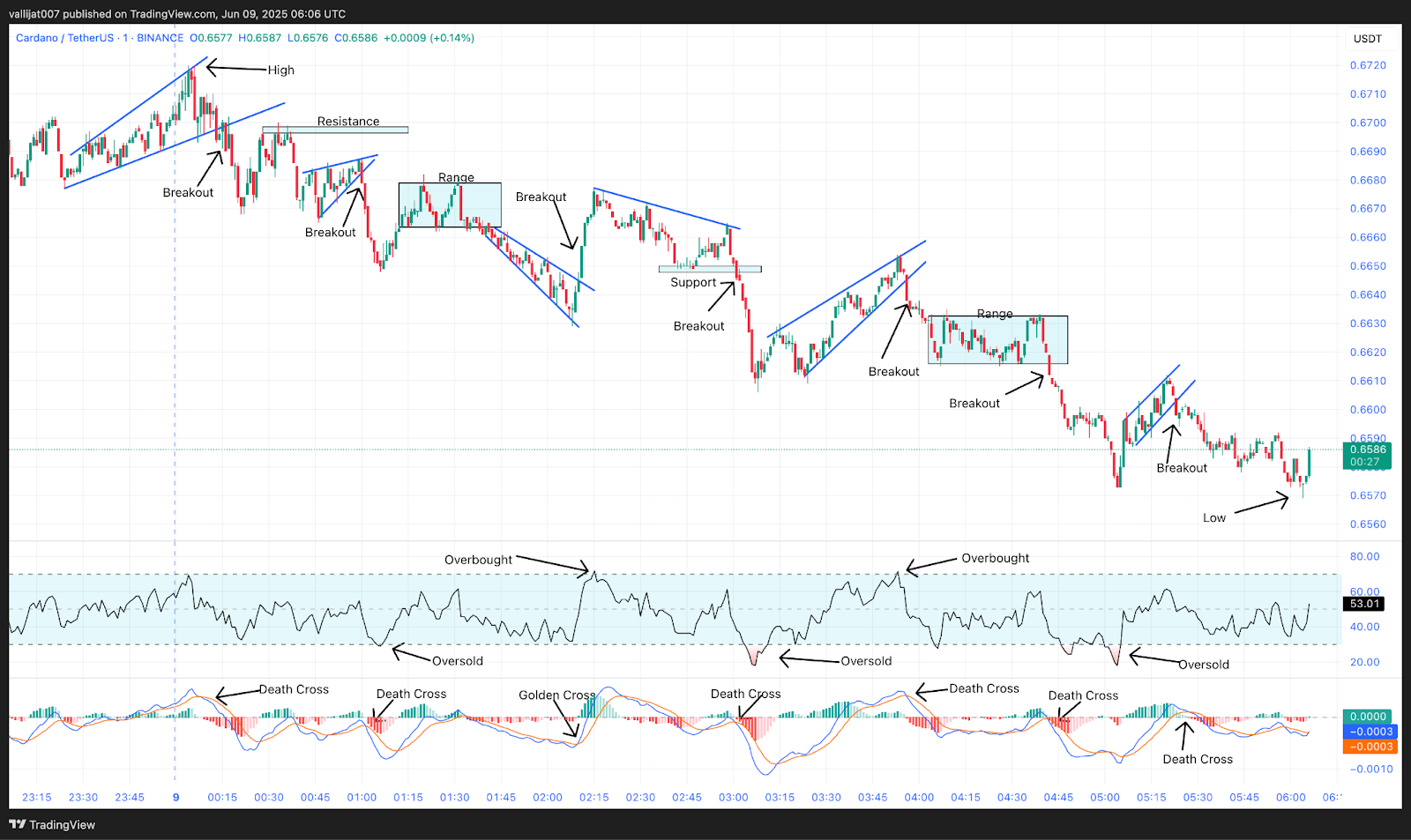The image size is (1411, 840).
Task: Click the MACD histogram value tag 0.0000
Action: point(1368,717)
